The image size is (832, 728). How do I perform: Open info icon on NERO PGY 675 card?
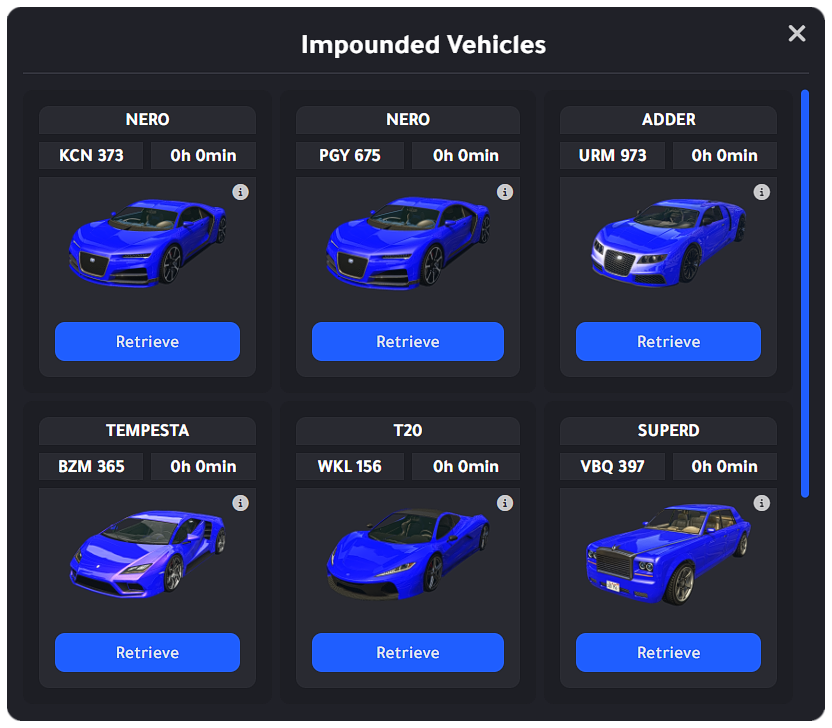[x=505, y=192]
